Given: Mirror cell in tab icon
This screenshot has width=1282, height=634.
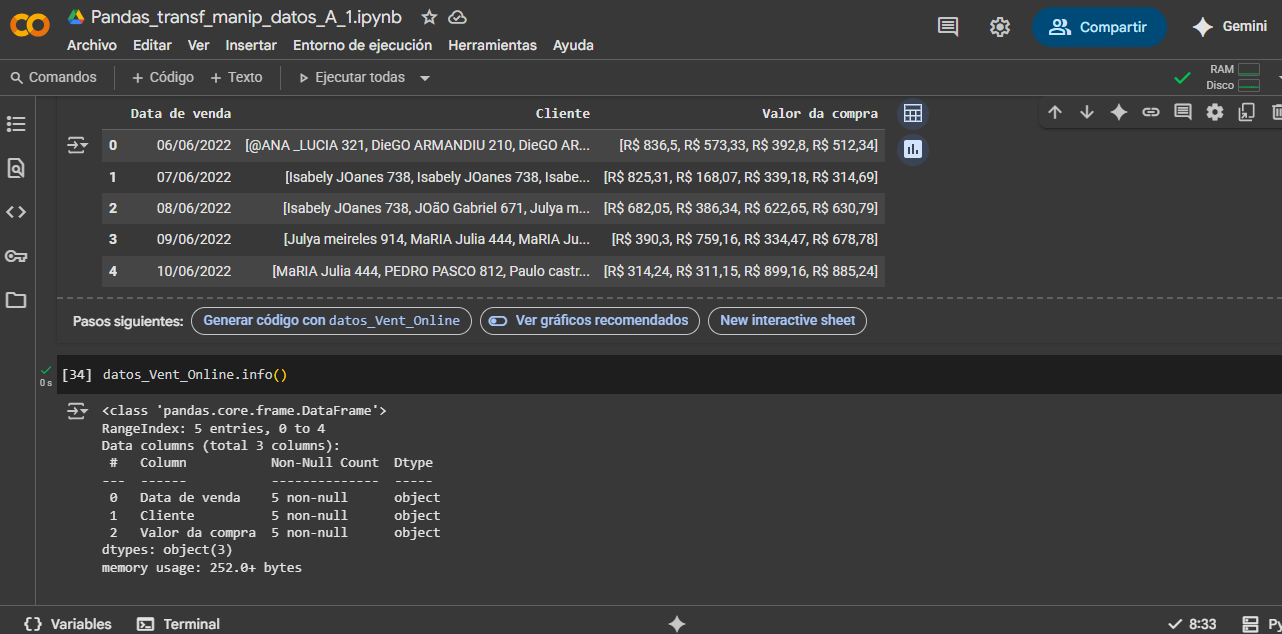Looking at the screenshot, I should click(x=1247, y=112).
